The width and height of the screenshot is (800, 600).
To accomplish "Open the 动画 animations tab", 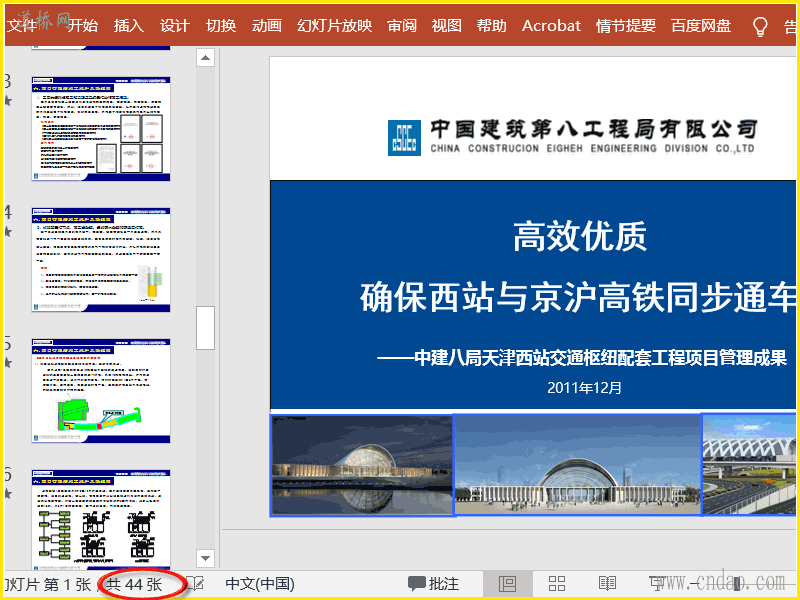I will 267,26.
